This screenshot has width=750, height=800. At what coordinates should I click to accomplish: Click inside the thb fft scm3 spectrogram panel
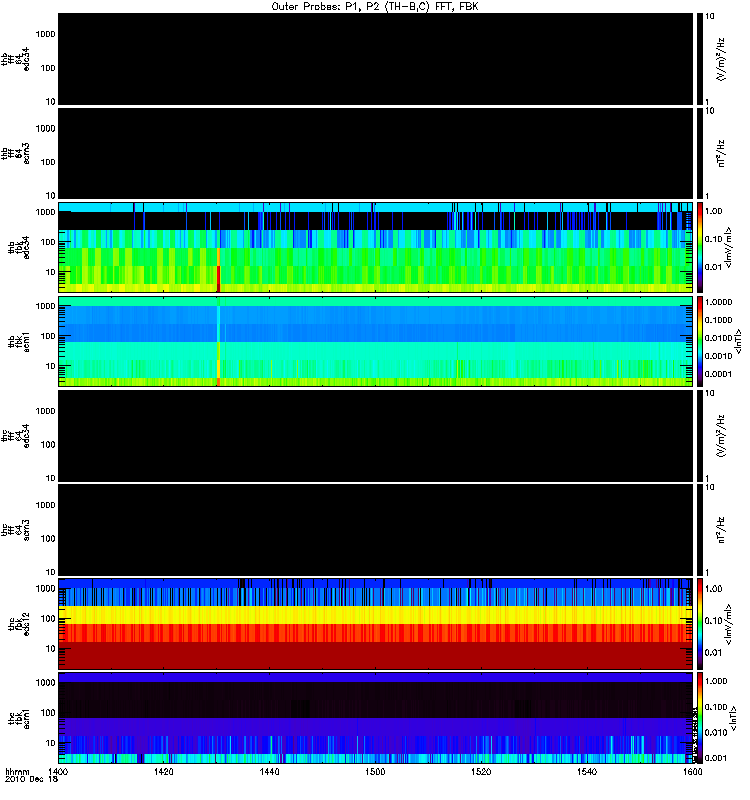click(375, 153)
